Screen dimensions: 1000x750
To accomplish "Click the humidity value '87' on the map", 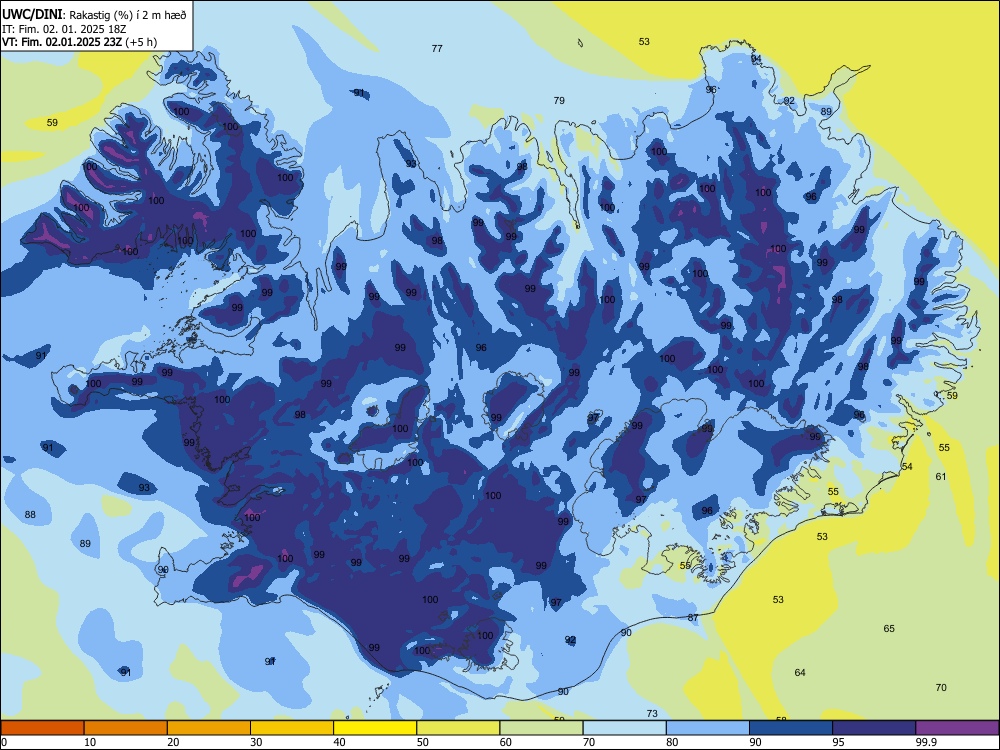I will coord(693,618).
